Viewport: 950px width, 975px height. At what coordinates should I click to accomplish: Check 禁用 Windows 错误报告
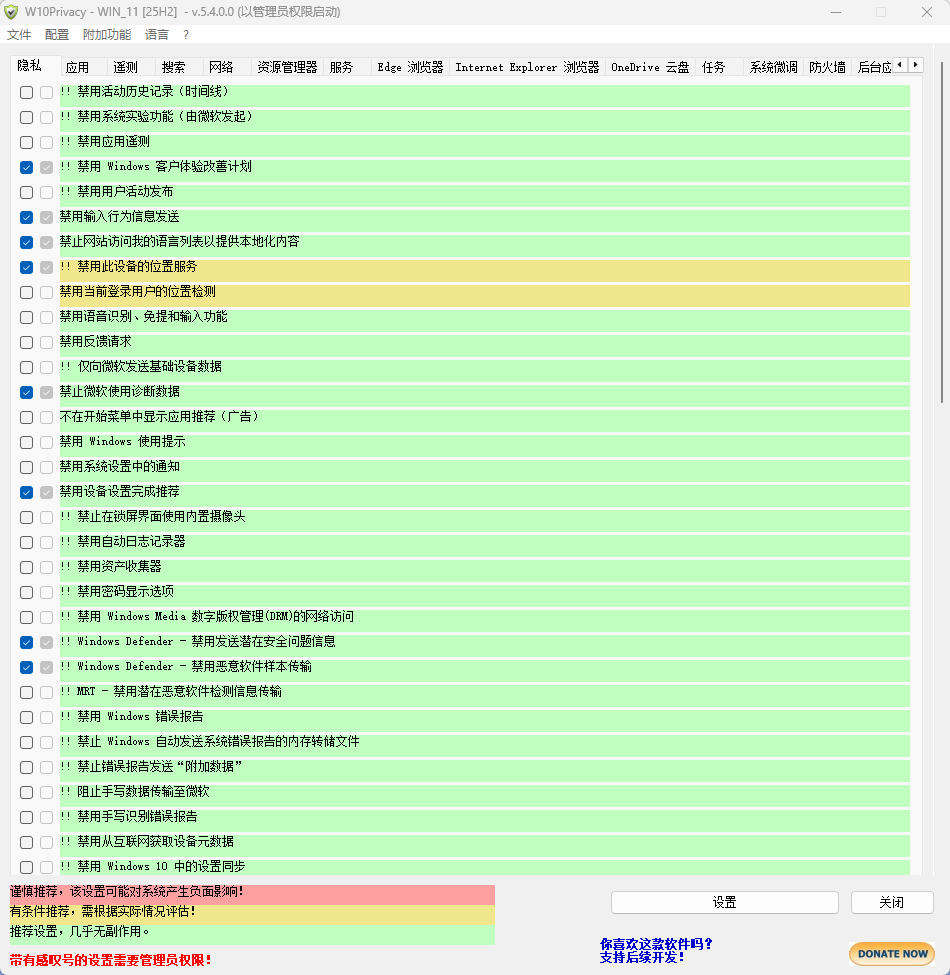pyautogui.click(x=26, y=717)
